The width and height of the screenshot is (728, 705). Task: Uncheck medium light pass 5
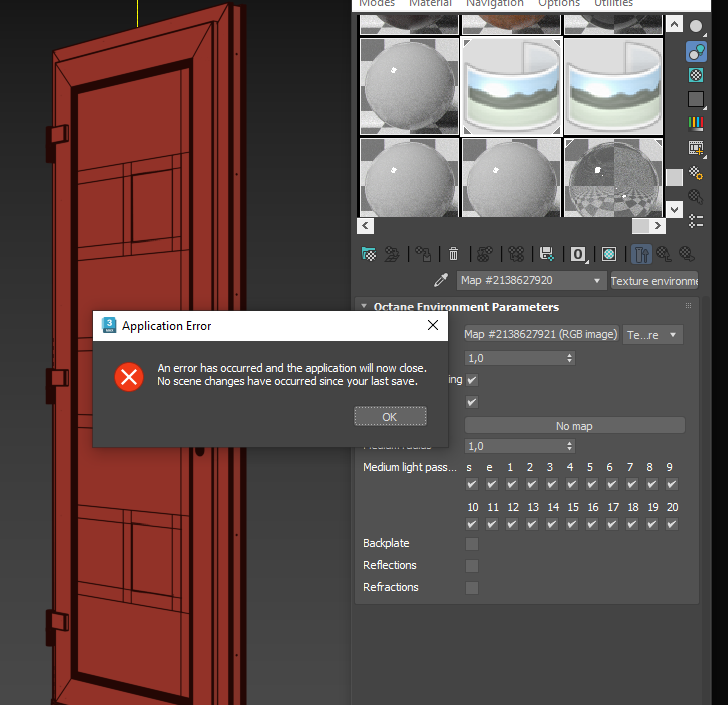[592, 484]
